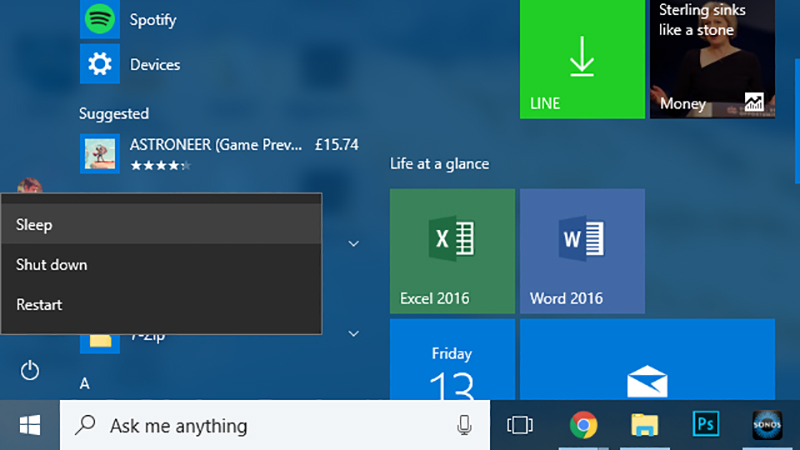800x450 pixels.
Task: Click the £15.74 price text
Action: coord(337,145)
